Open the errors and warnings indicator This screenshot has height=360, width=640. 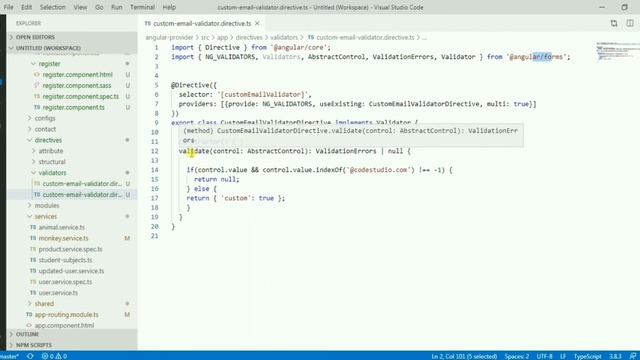[54, 356]
